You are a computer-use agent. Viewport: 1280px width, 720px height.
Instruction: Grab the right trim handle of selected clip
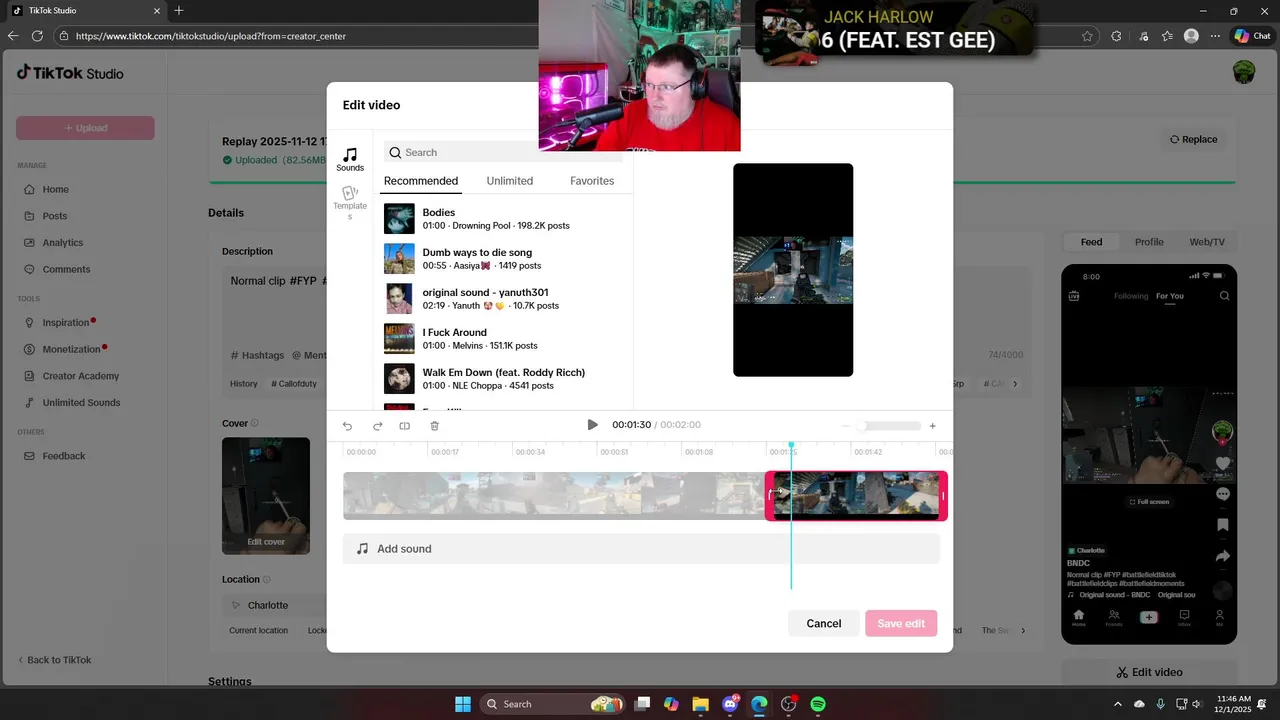(x=943, y=495)
